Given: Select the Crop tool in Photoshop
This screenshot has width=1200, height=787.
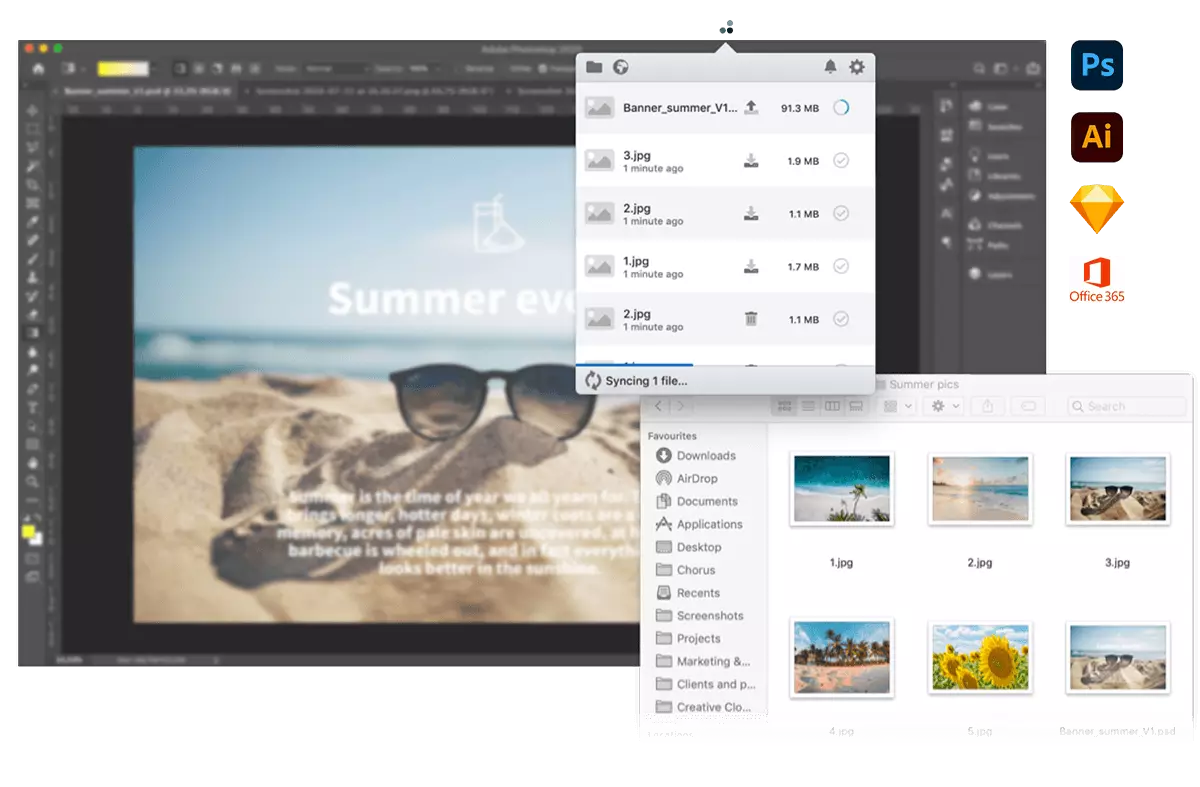Looking at the screenshot, I should (32, 183).
